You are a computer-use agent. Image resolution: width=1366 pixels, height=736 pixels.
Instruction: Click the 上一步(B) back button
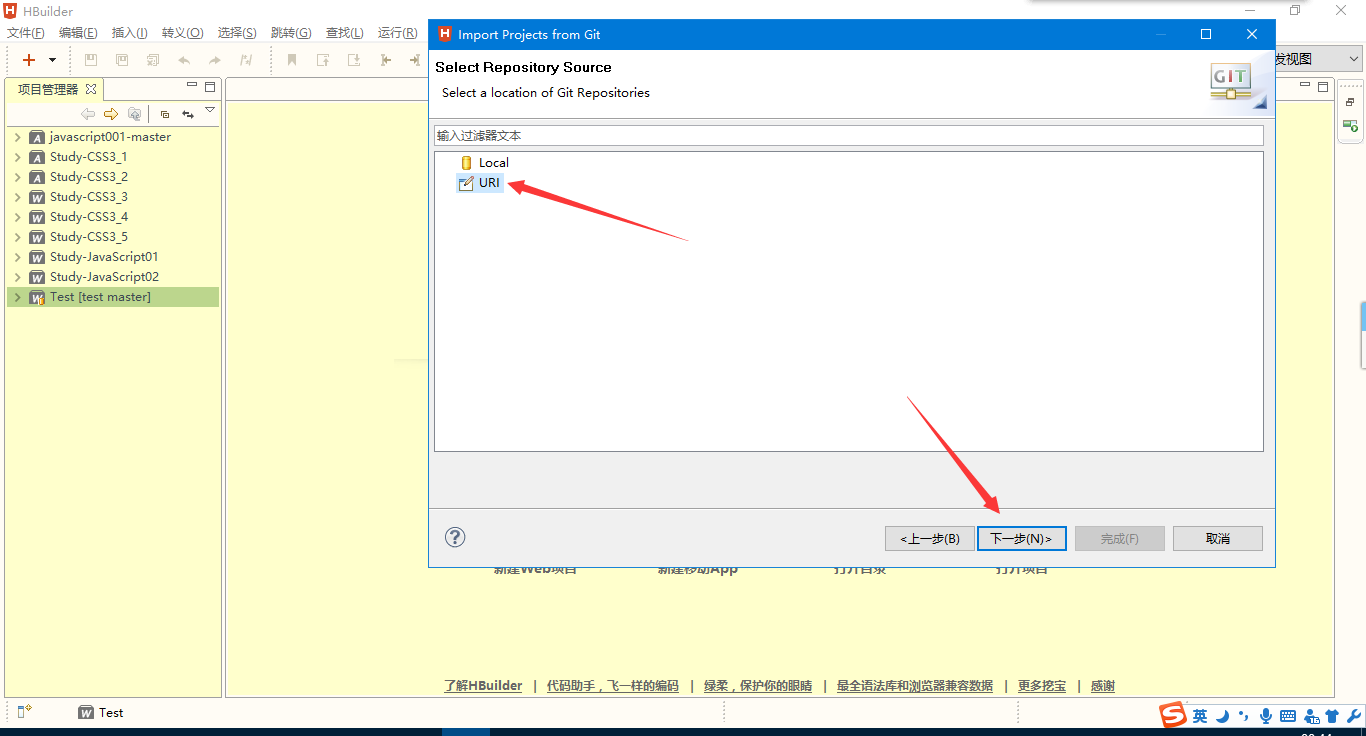click(x=930, y=538)
